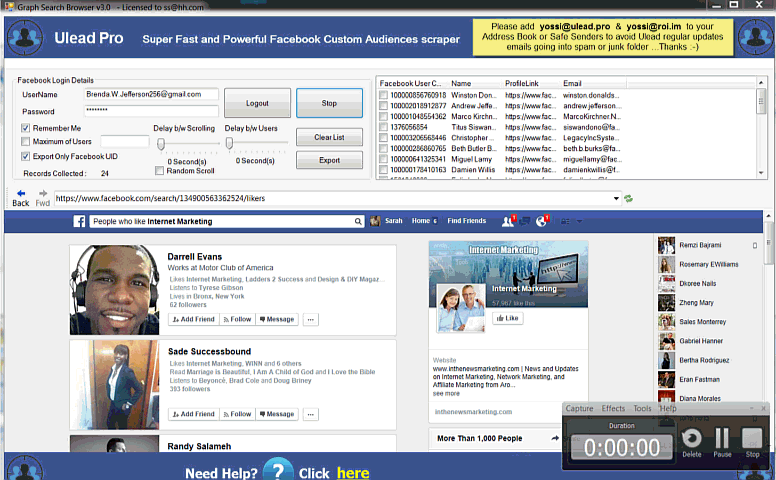
Task: Click the Delay b/w Users slider handle
Action: [x=229, y=143]
